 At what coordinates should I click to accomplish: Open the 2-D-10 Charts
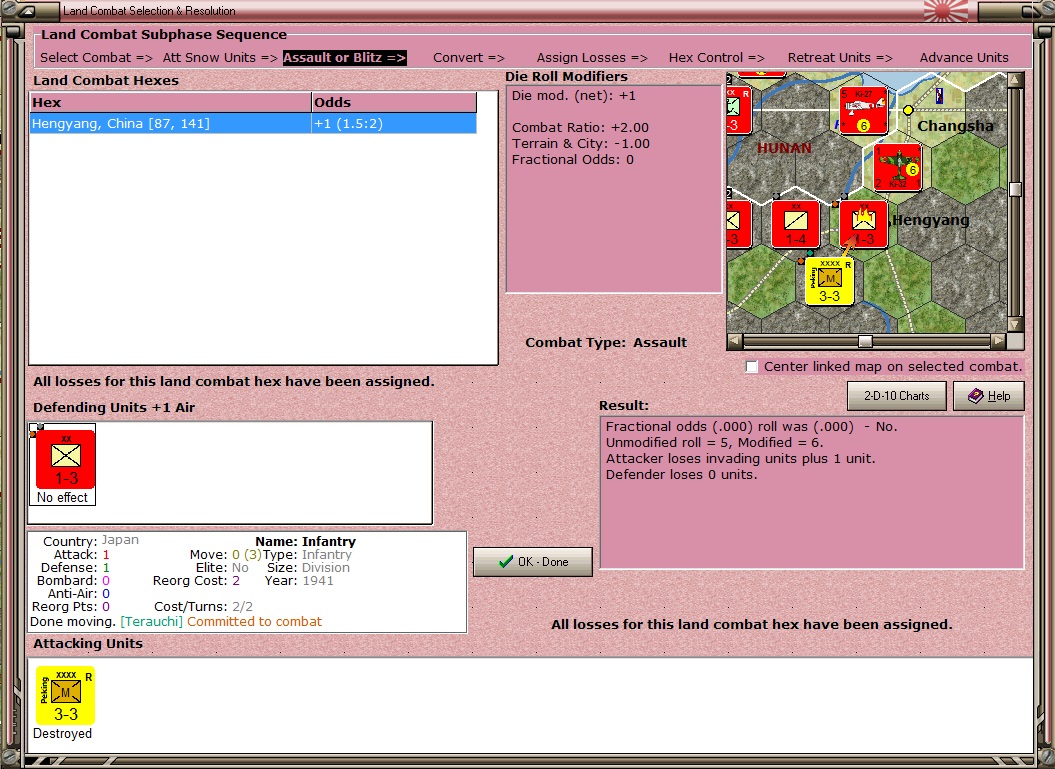(896, 396)
